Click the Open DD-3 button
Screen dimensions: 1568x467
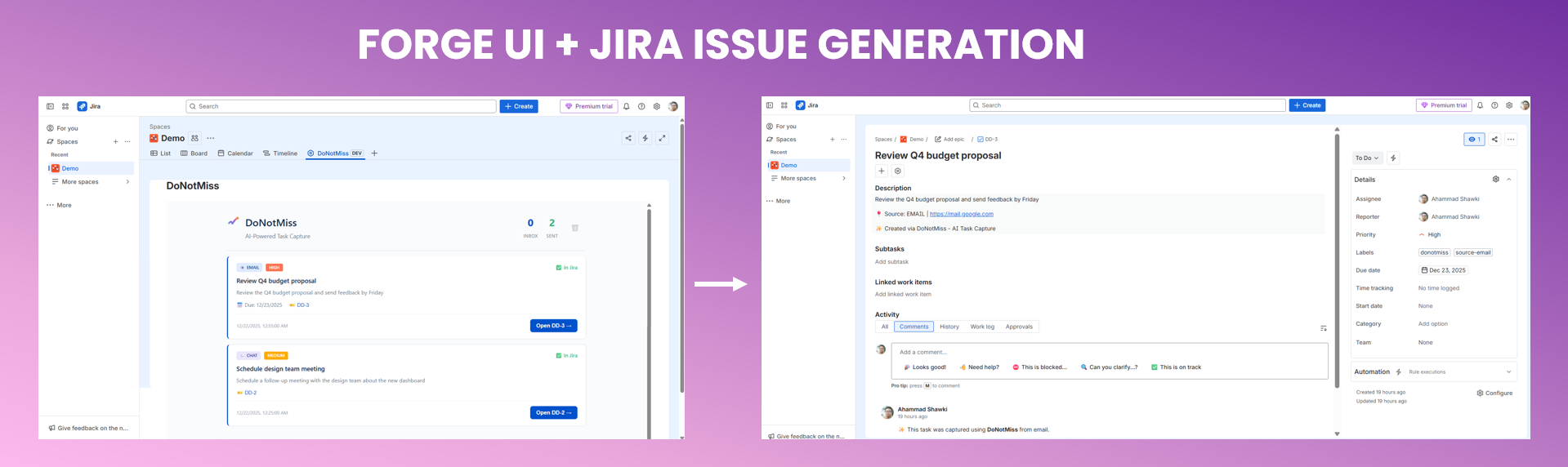554,325
